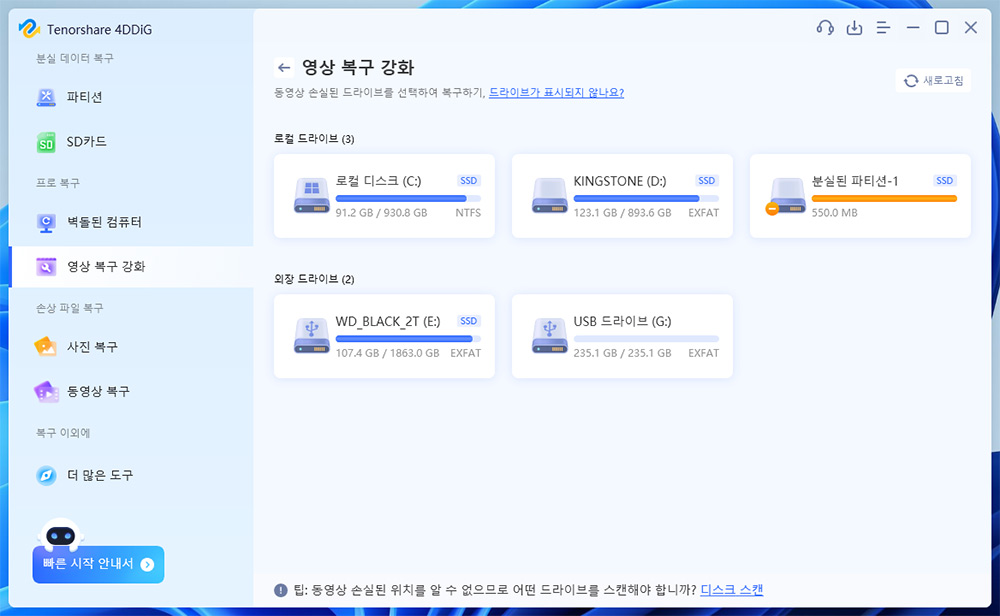Image resolution: width=1000 pixels, height=616 pixels.
Task: Click the 분실된 파티션-1 name text
Action: pyautogui.click(x=855, y=181)
